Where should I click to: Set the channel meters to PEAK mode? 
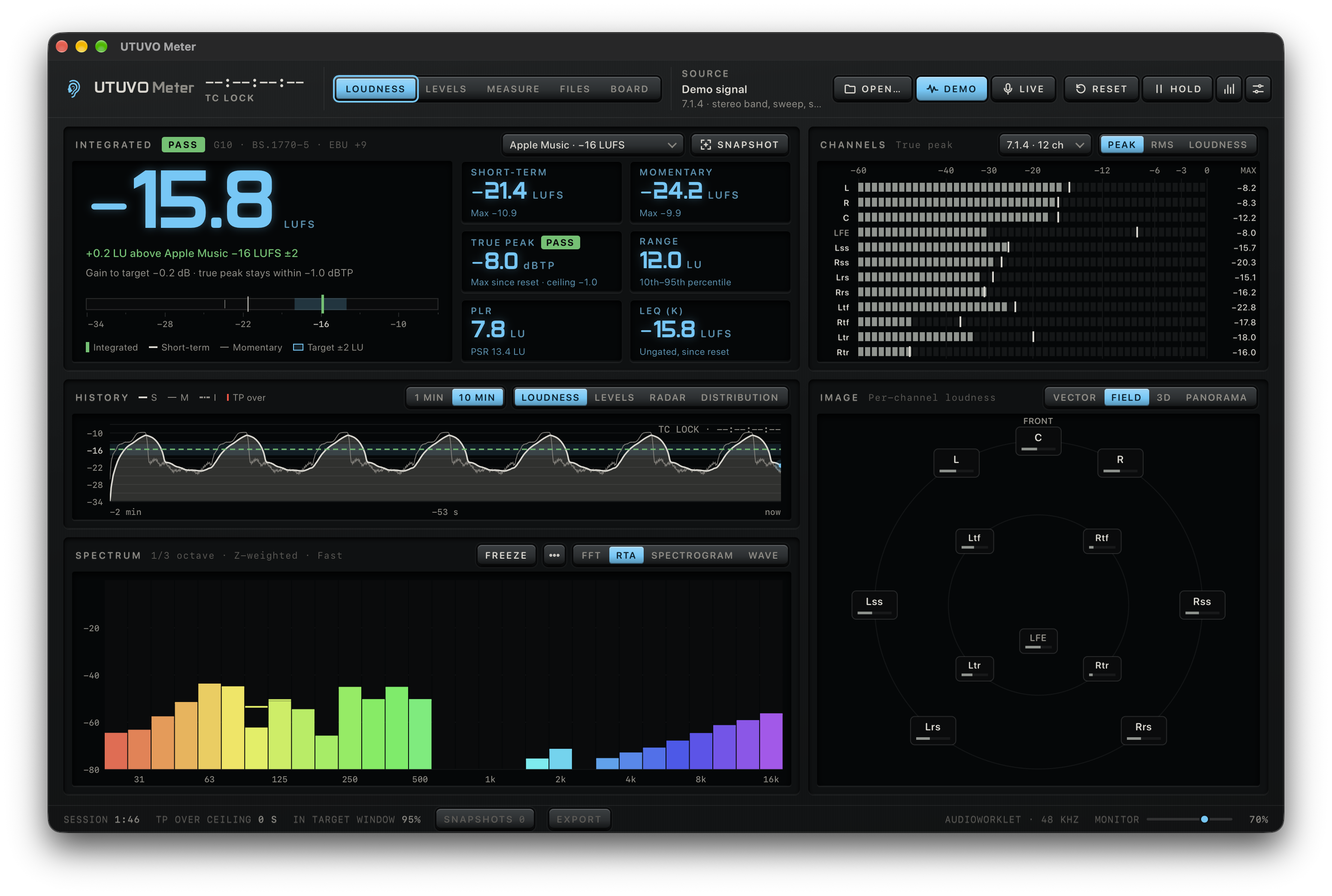[1121, 145]
